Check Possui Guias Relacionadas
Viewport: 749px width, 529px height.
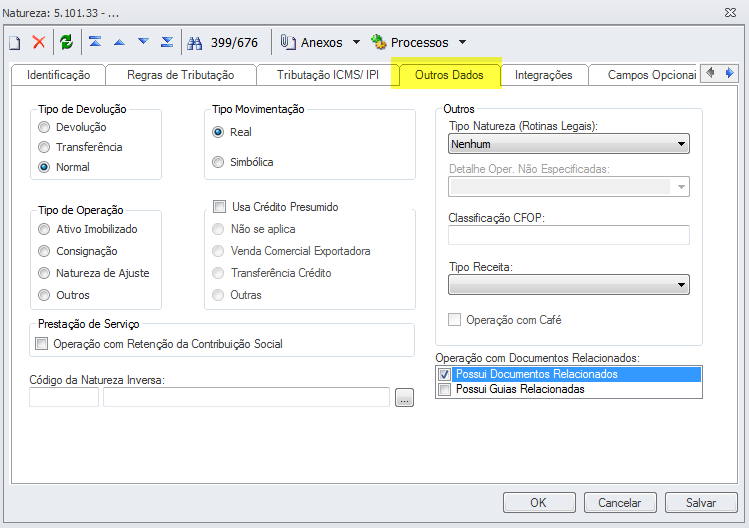(444, 389)
